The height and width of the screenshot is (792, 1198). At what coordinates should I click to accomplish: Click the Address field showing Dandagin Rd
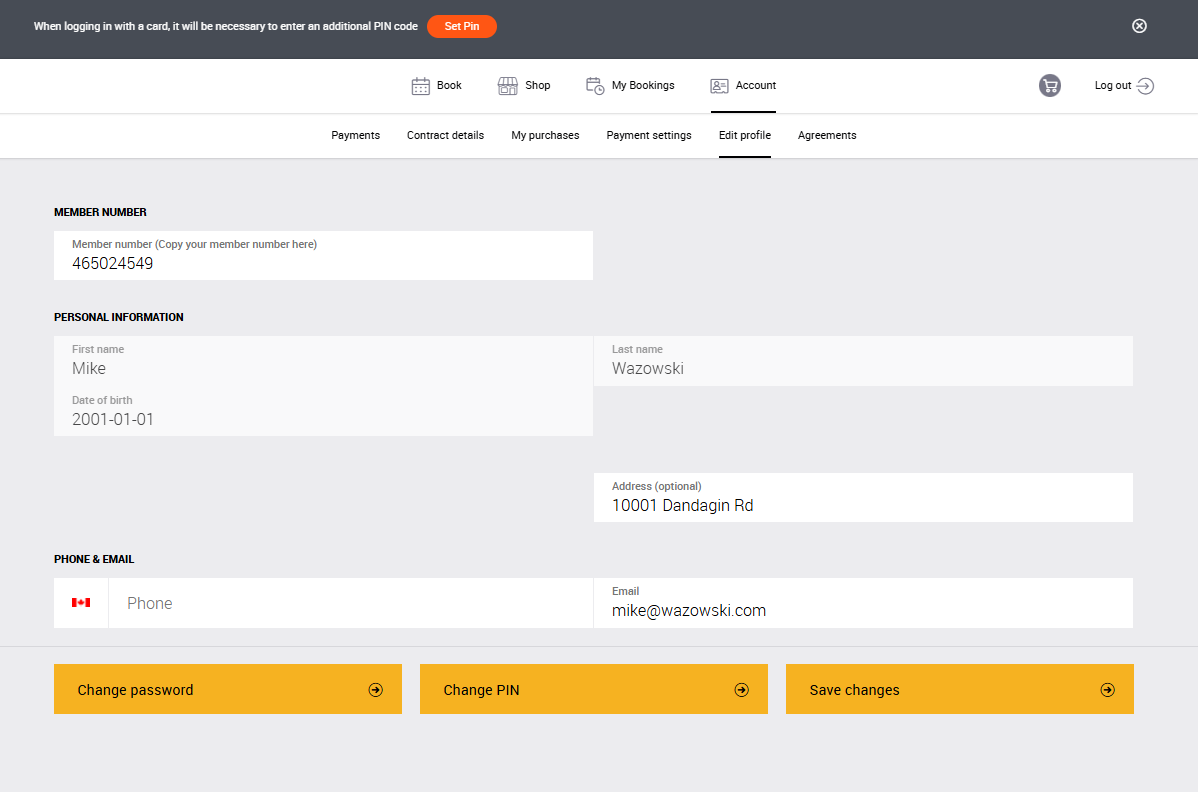pos(863,505)
